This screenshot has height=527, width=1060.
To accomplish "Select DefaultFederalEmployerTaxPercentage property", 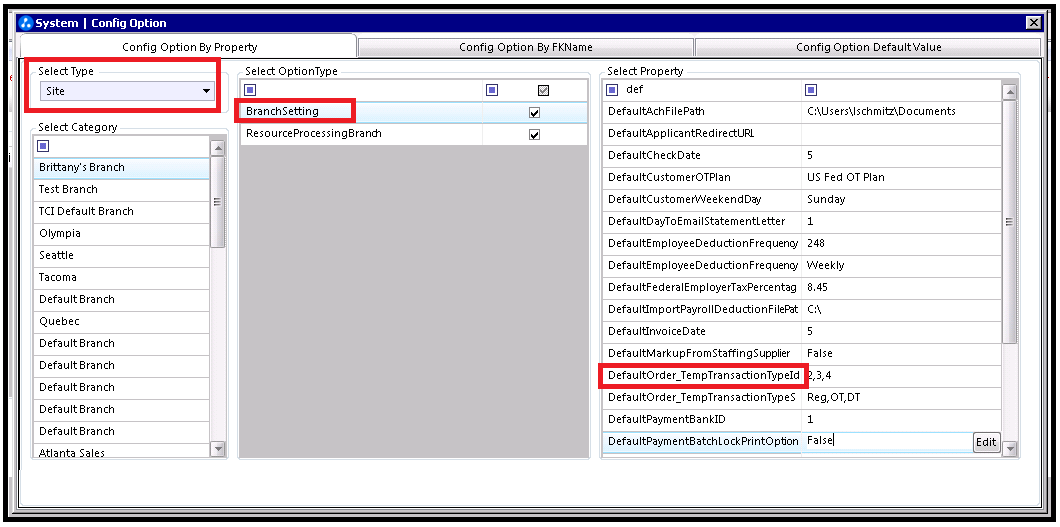I will click(x=702, y=288).
